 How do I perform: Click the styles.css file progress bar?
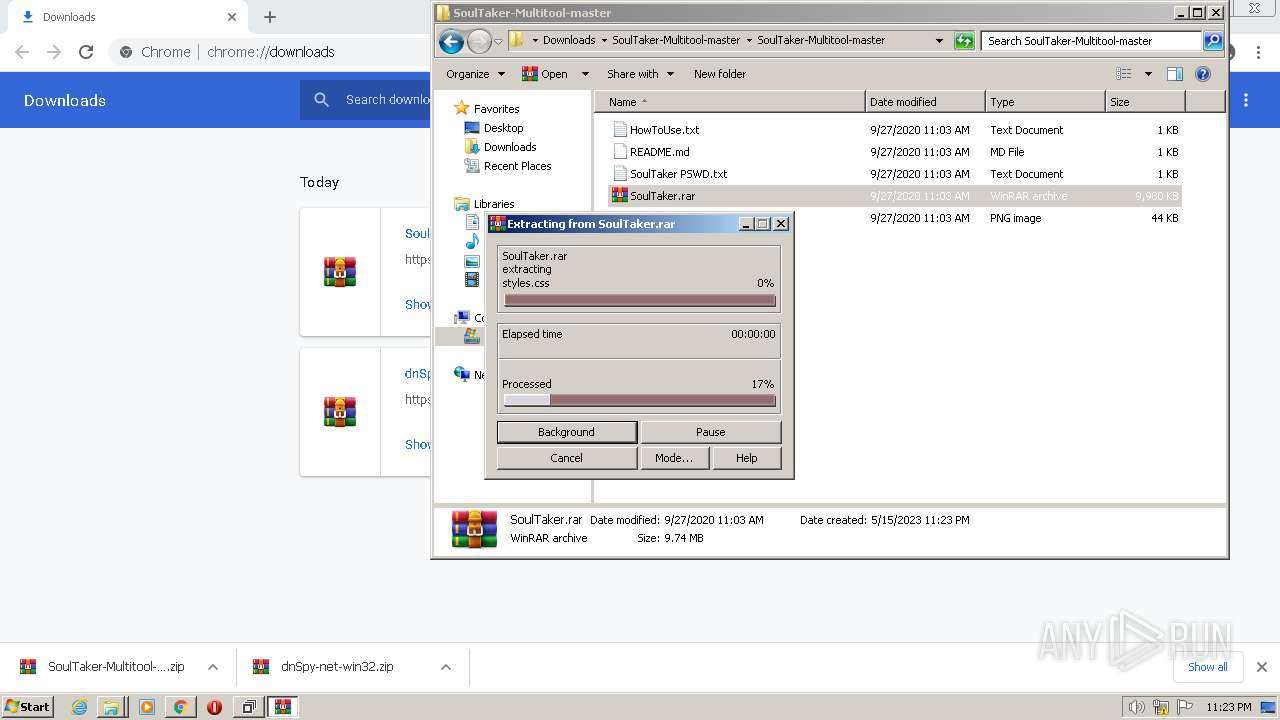point(640,300)
